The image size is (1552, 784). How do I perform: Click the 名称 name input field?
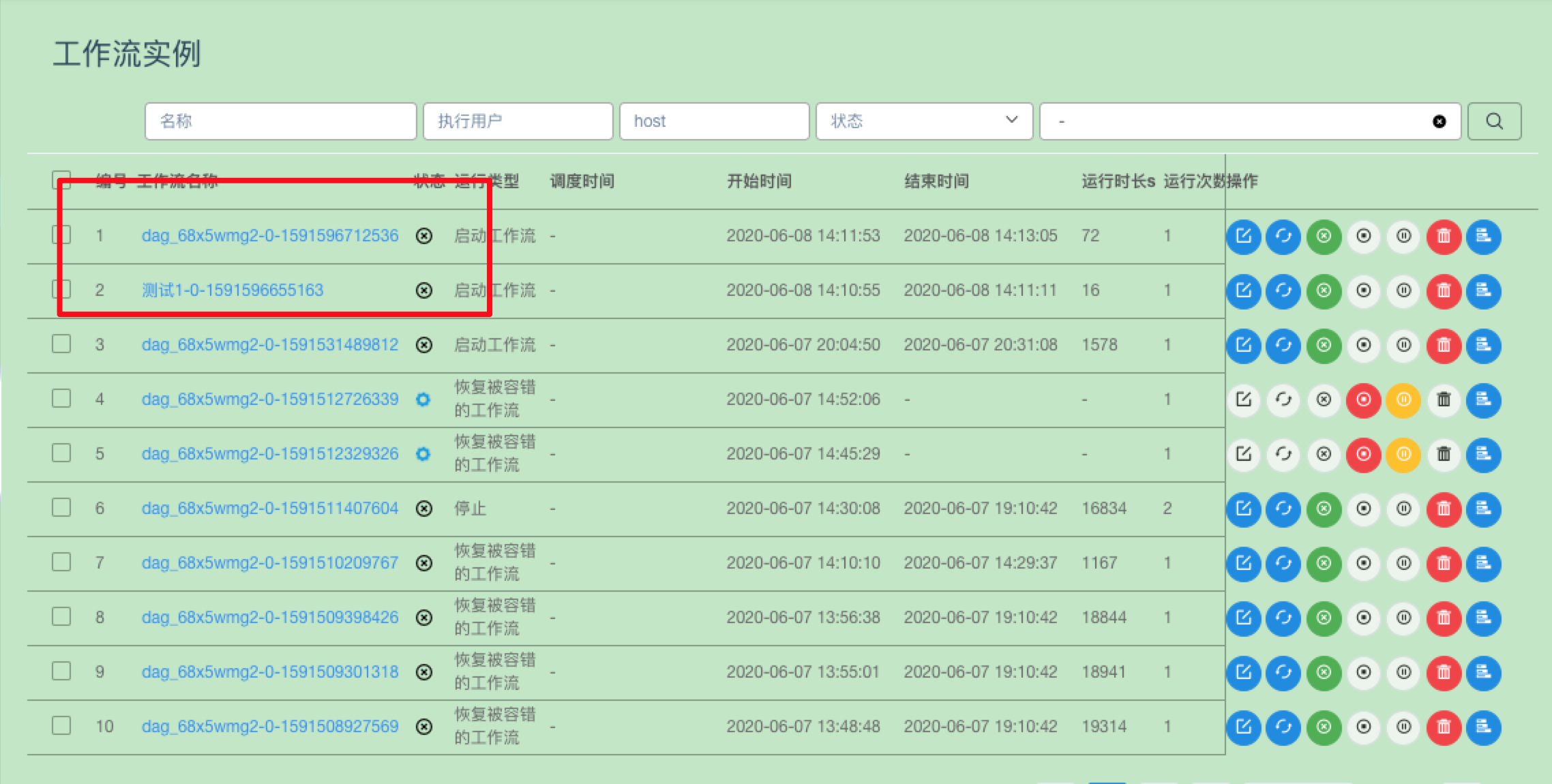coord(280,121)
